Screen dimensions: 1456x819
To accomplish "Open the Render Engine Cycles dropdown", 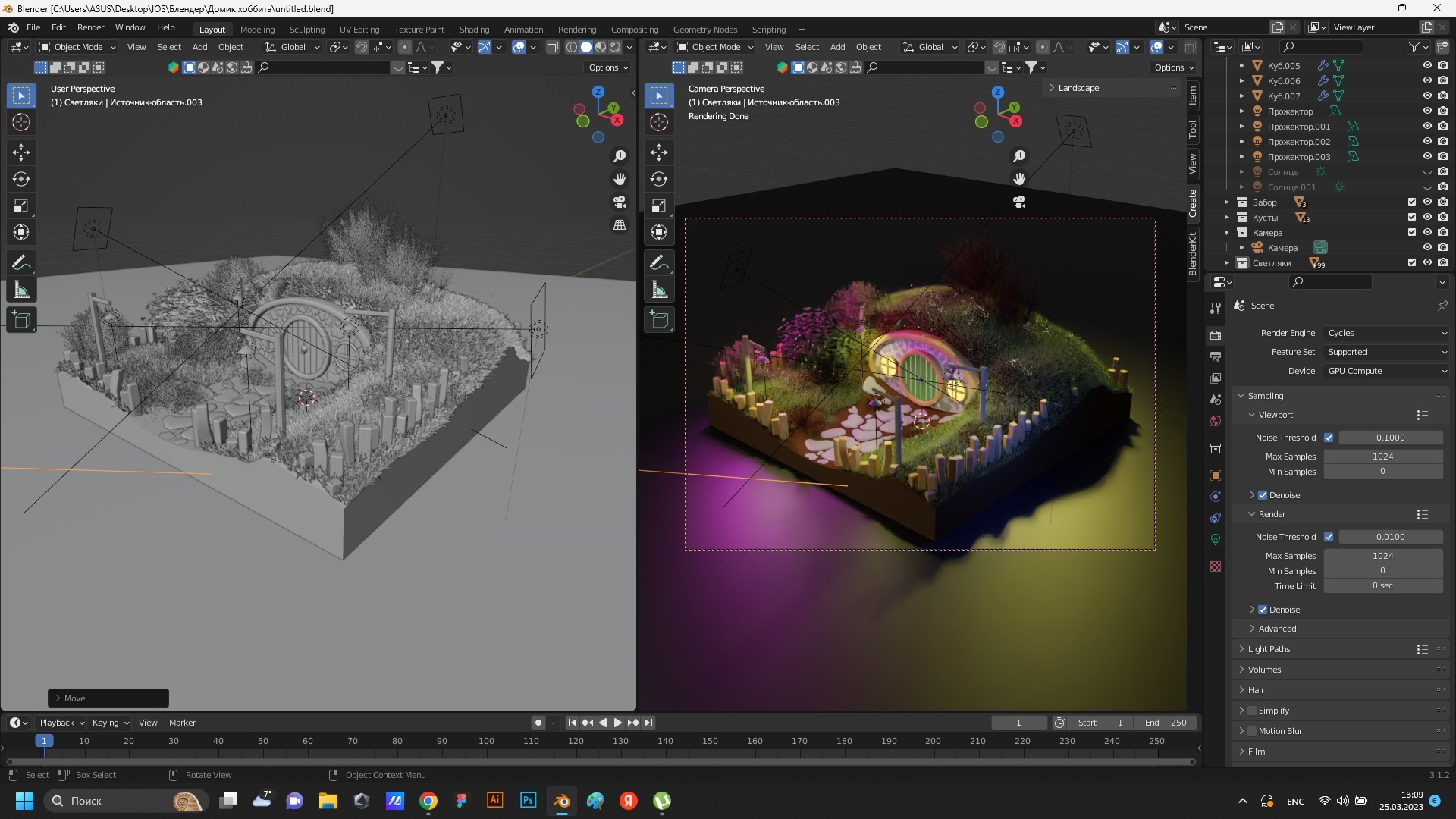I will pyautogui.click(x=1386, y=333).
